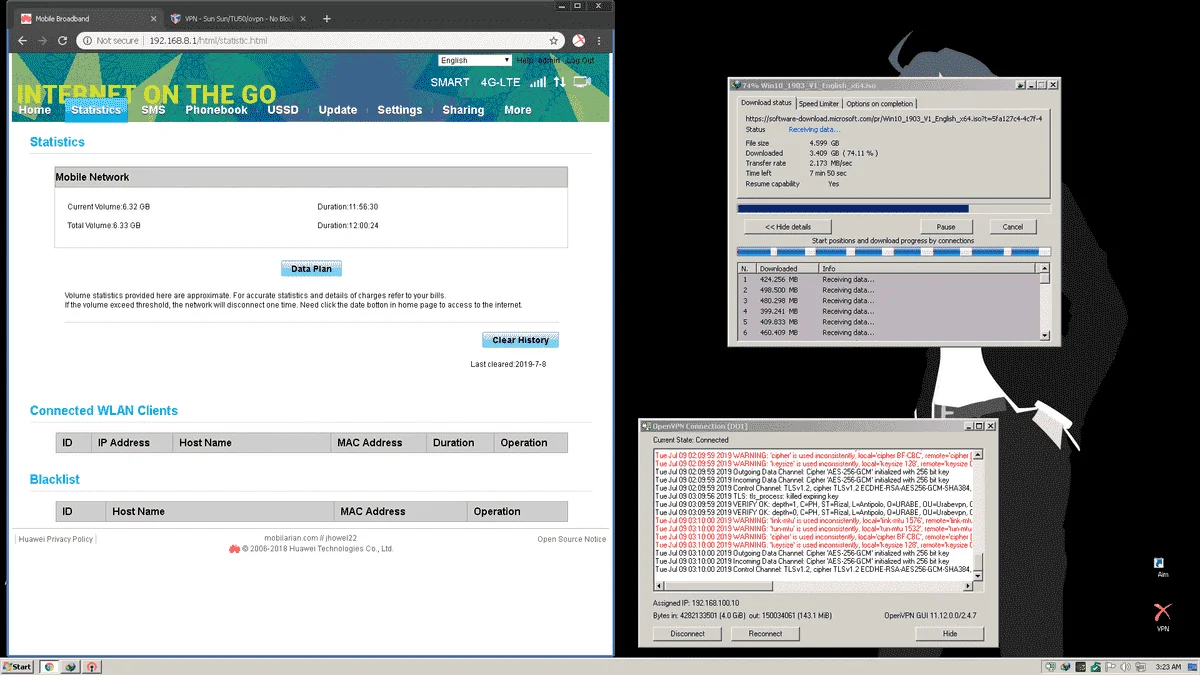This screenshot has width=1200, height=675.
Task: Switch to the Options on completion tab
Action: pos(880,103)
